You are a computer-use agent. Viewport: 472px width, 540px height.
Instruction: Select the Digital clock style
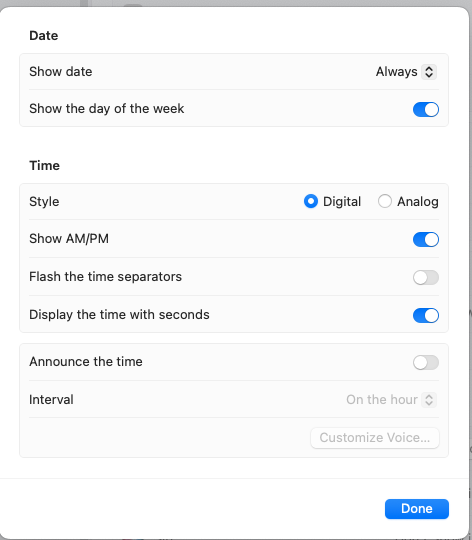pos(311,201)
